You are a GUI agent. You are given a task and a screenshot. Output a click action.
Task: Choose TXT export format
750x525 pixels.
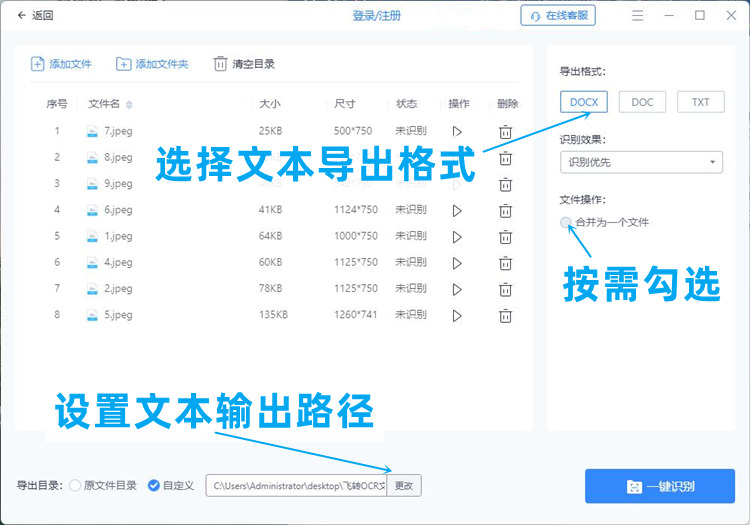tap(701, 102)
